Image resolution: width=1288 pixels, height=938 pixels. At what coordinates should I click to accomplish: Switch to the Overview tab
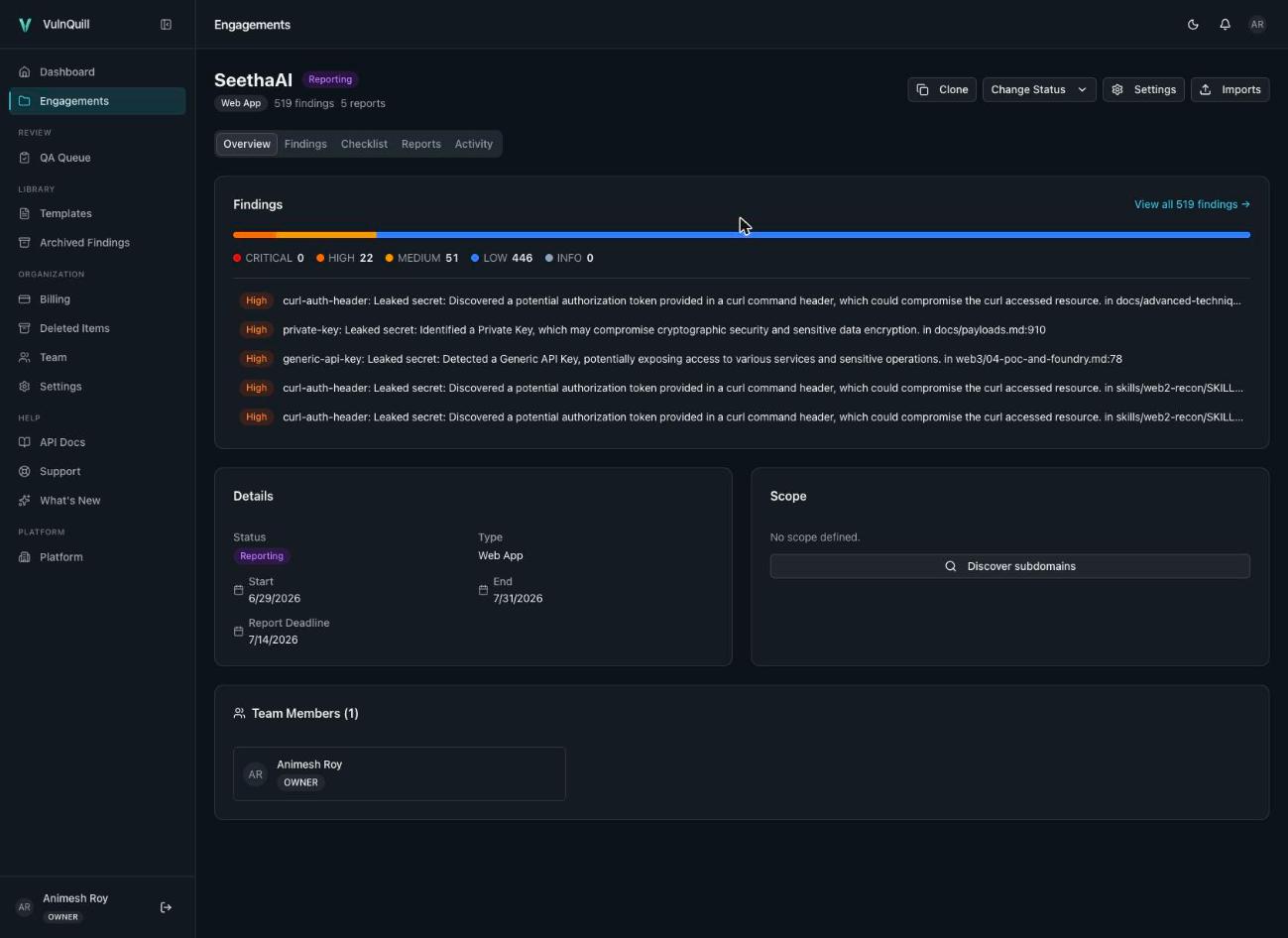[x=247, y=144]
